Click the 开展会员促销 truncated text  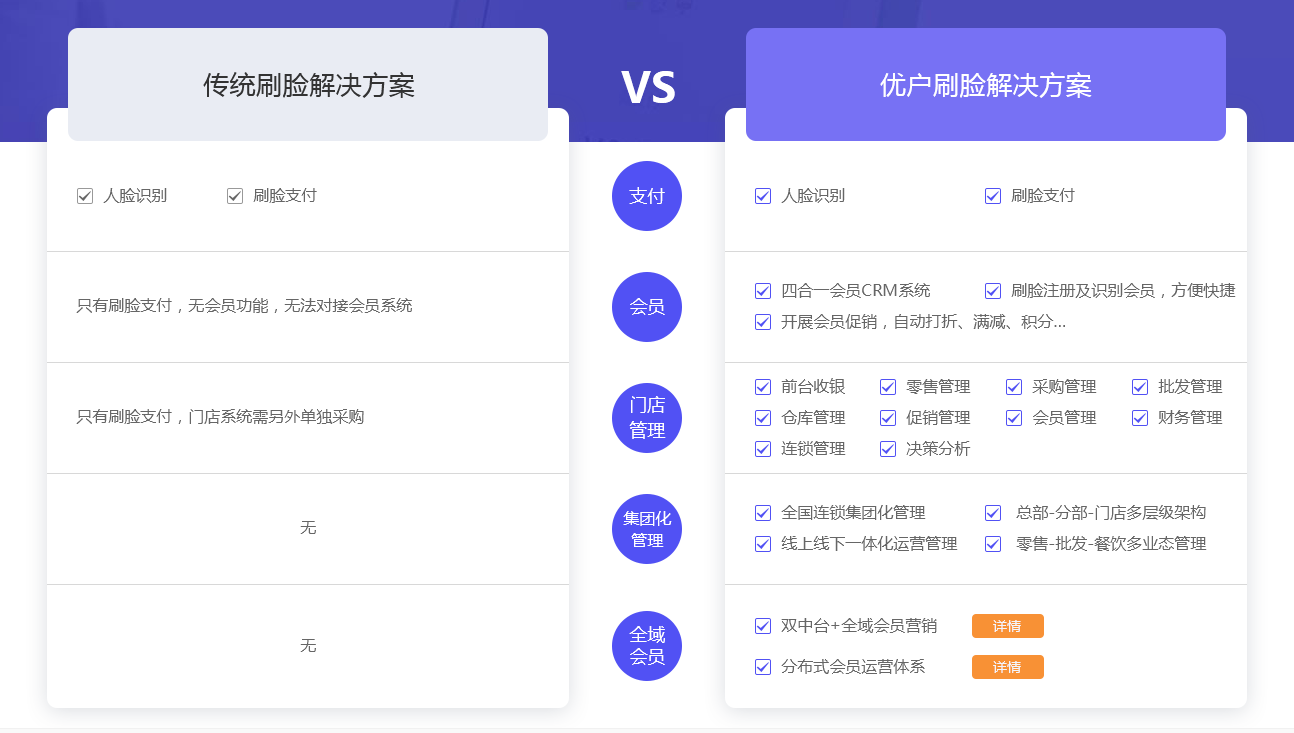pos(923,322)
